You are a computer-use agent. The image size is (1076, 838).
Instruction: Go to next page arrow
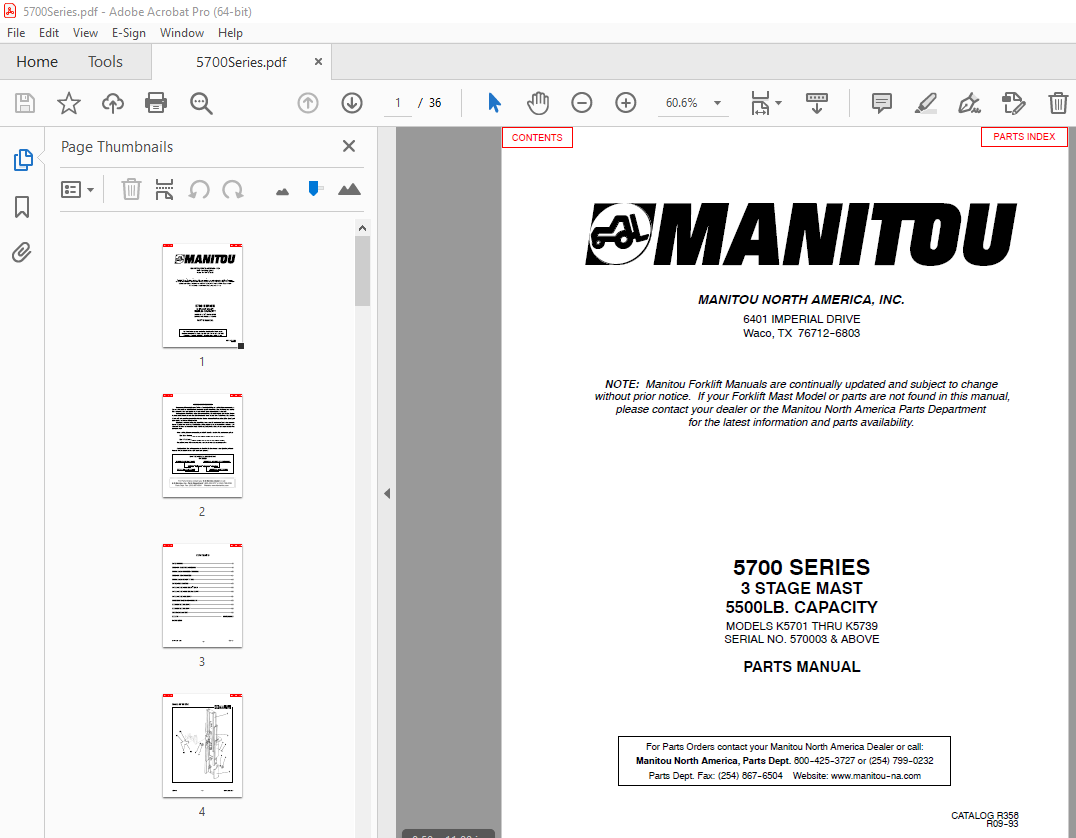click(x=352, y=103)
